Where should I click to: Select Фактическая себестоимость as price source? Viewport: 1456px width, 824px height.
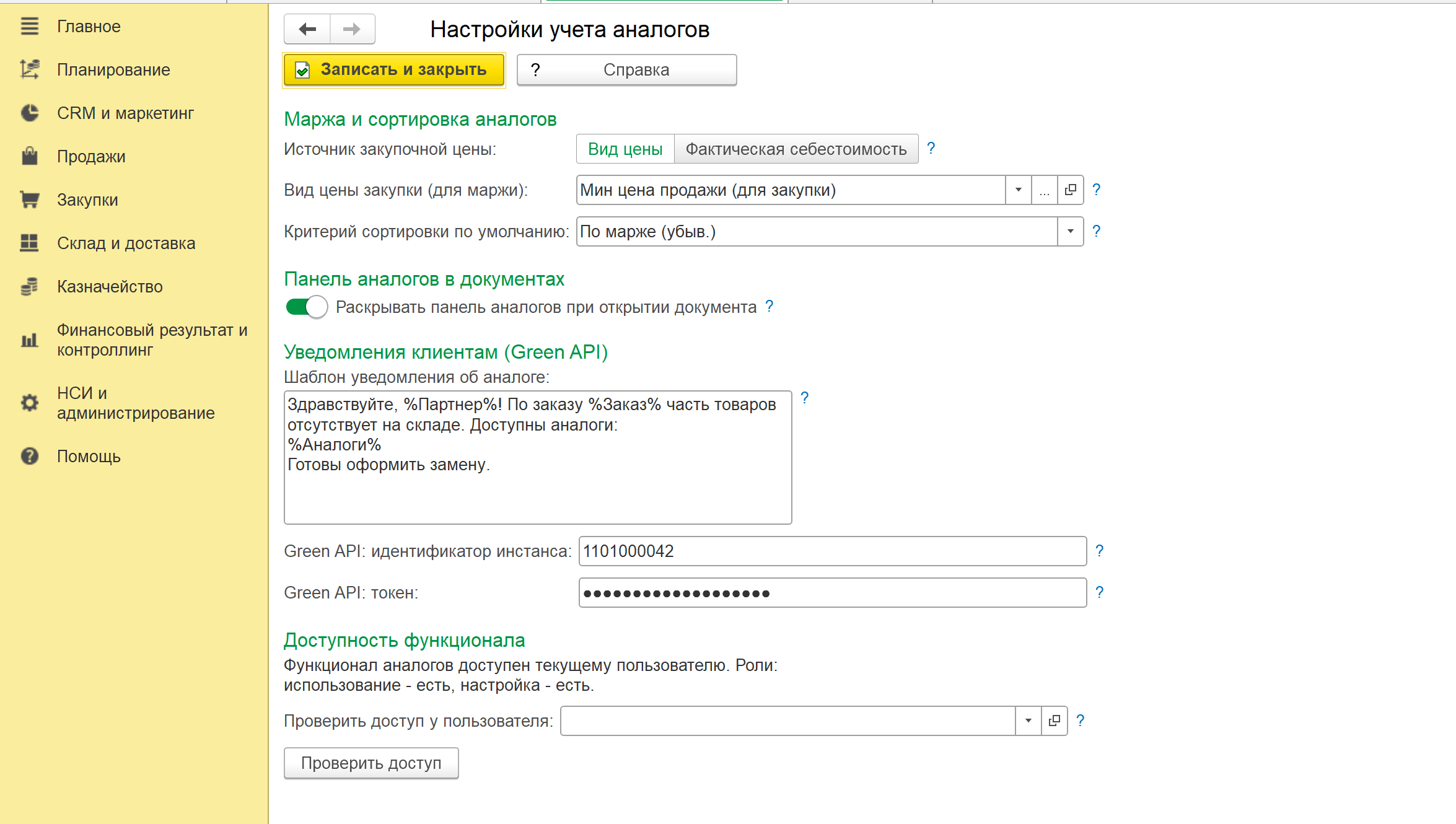(796, 149)
